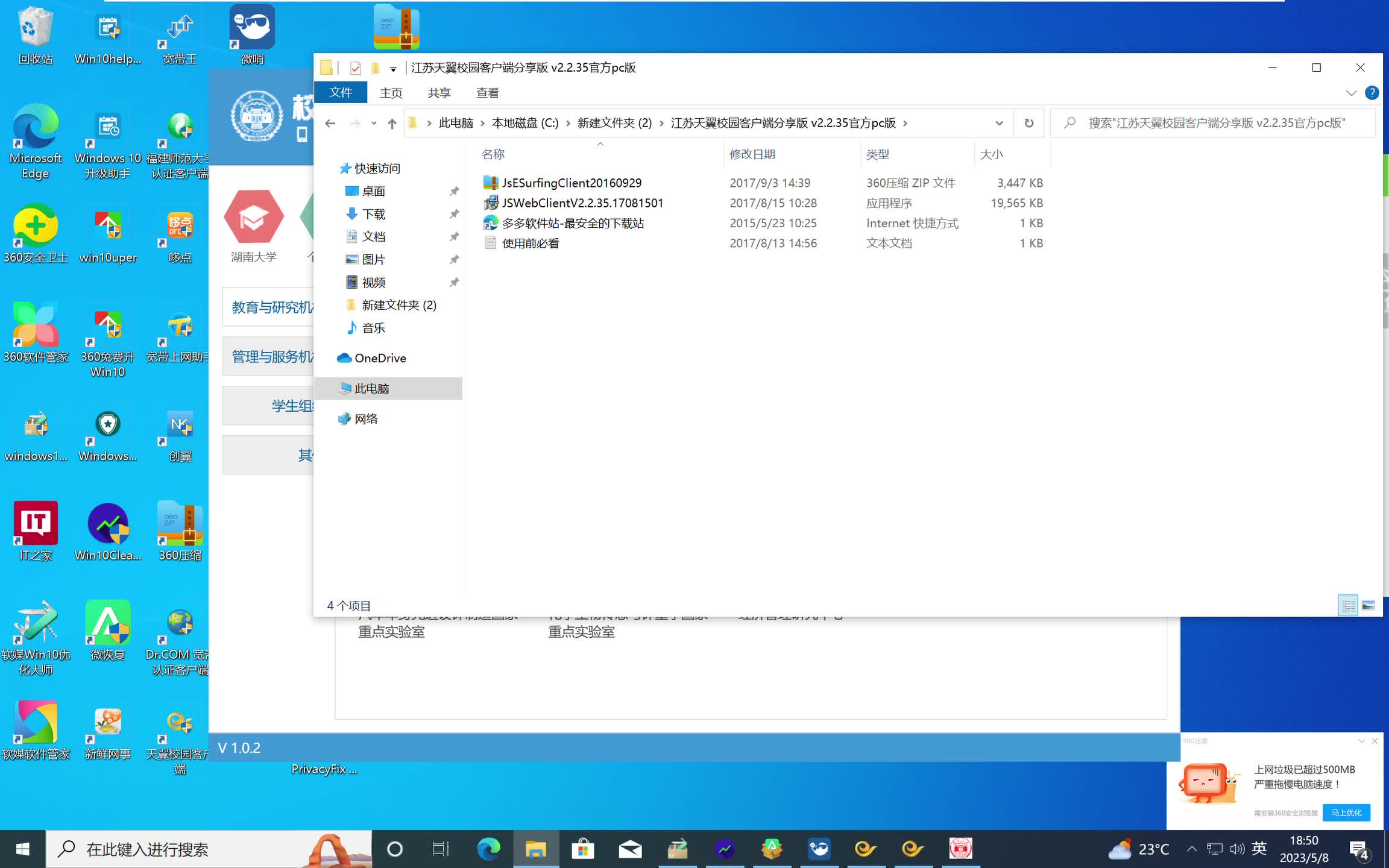Viewport: 1389px width, 868px height.
Task: Select 多多软件站-最安全的下载站 shortcut
Action: pyautogui.click(x=573, y=223)
